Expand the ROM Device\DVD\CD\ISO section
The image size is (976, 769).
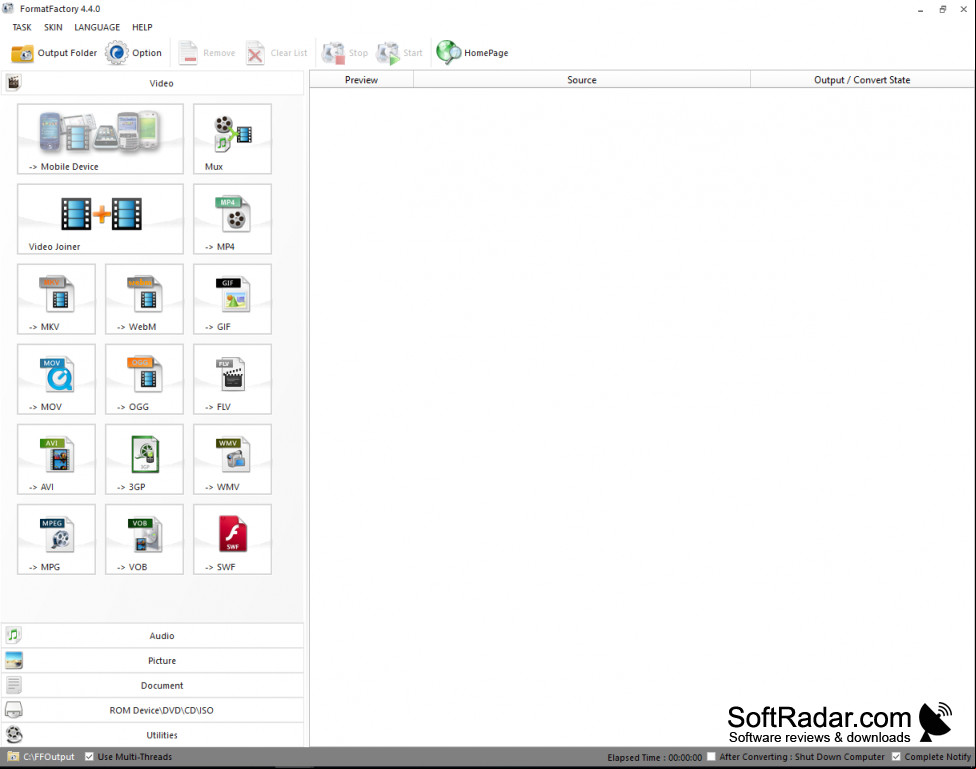click(x=152, y=710)
